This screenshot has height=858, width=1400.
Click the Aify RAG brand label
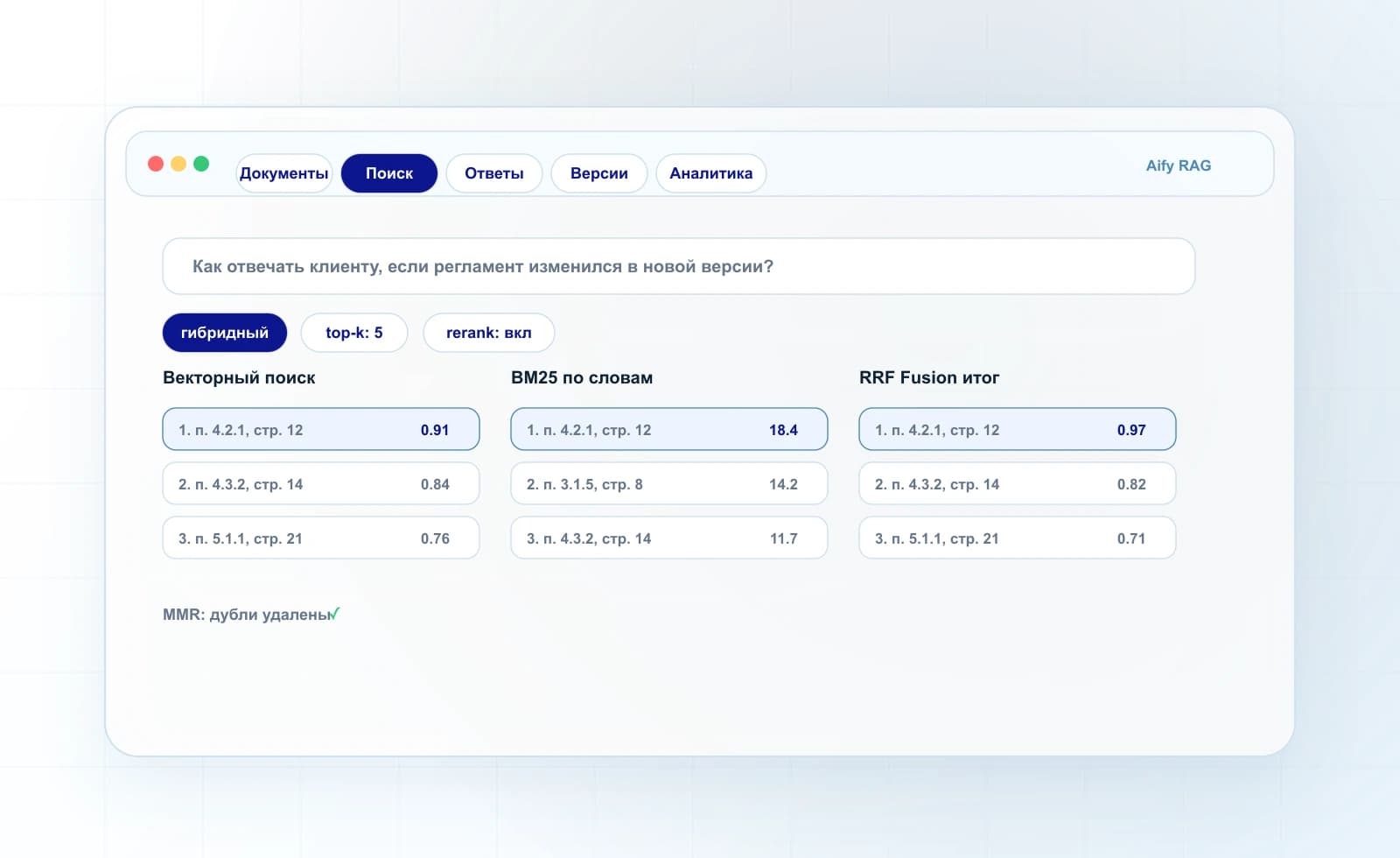tap(1179, 165)
